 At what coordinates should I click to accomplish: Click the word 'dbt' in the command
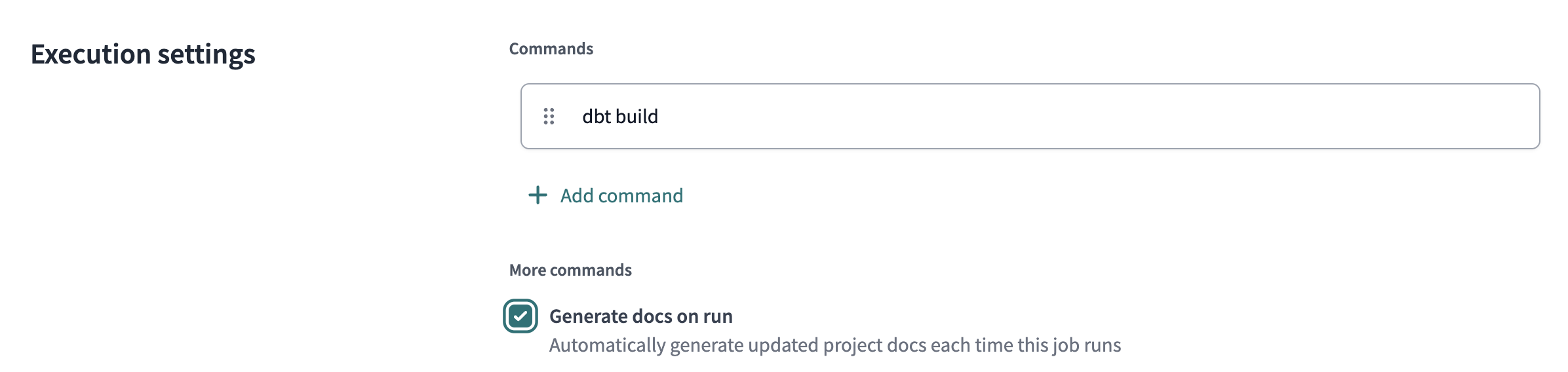point(597,117)
